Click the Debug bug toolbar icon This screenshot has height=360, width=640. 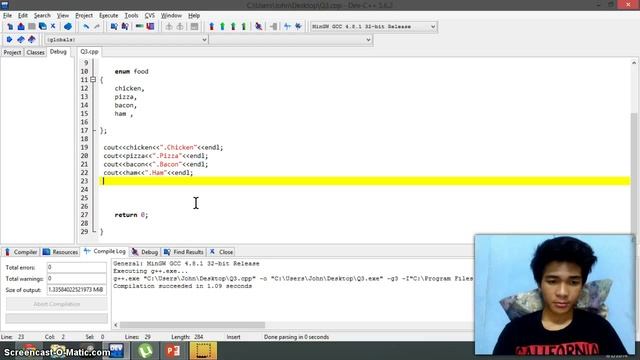click(258, 27)
